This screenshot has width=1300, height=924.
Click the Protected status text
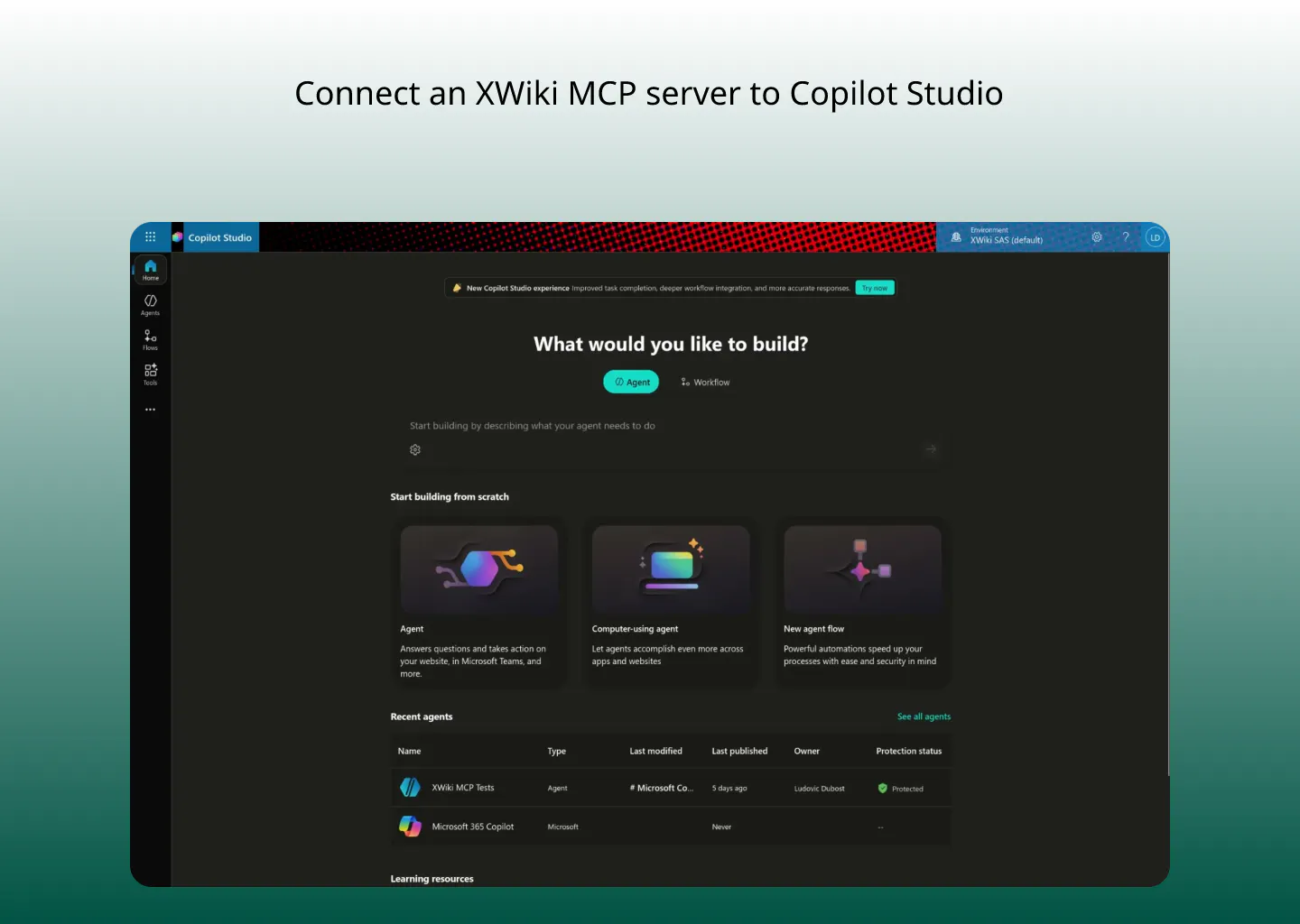tap(907, 789)
